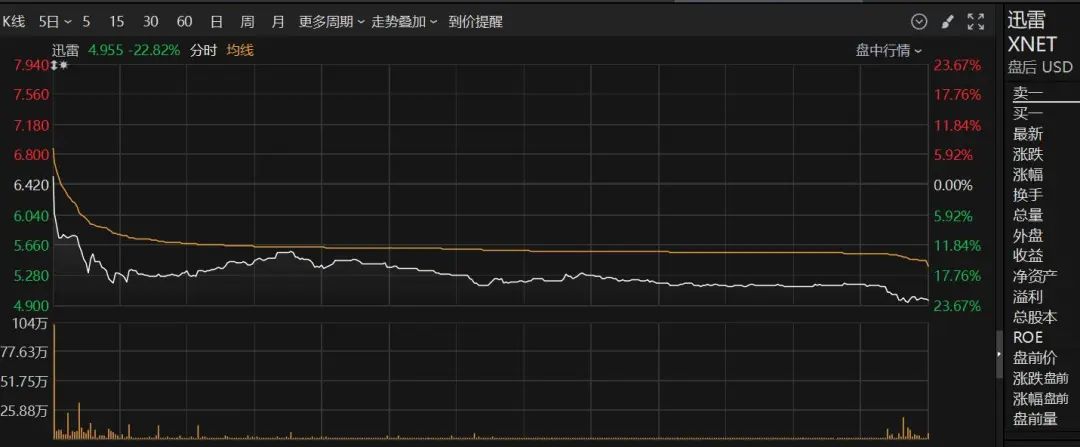Viewport: 1080px width, 447px height.
Task: Click the green 4.955 price value
Action: 104,50
